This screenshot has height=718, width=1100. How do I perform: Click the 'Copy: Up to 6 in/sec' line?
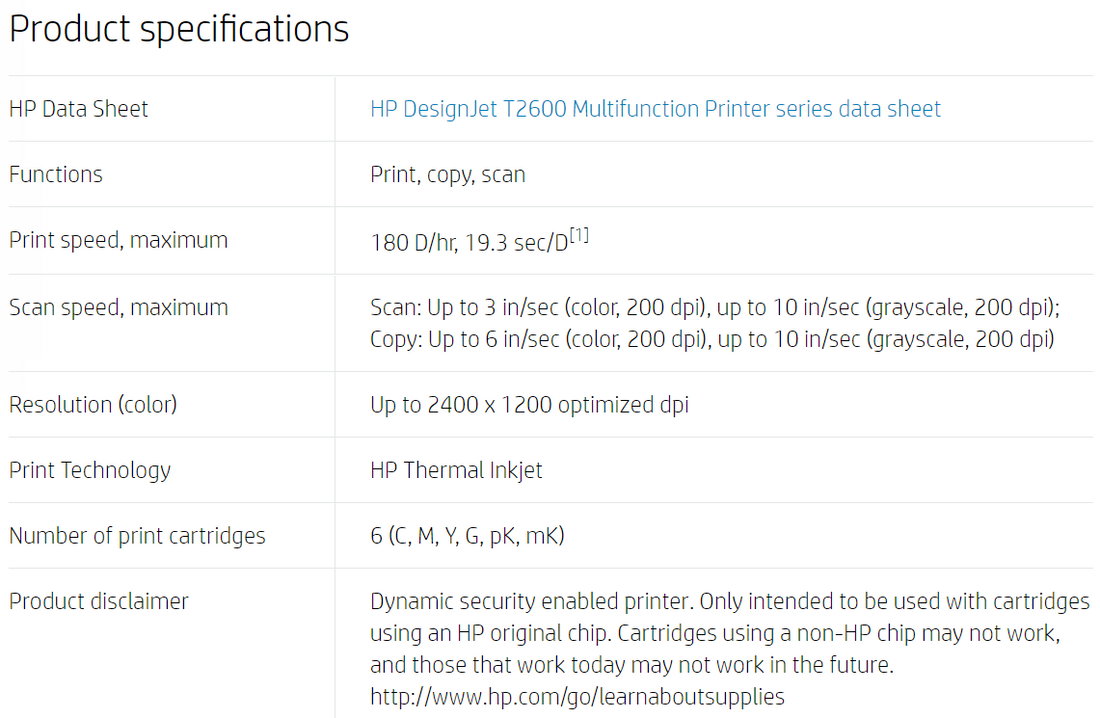click(711, 339)
